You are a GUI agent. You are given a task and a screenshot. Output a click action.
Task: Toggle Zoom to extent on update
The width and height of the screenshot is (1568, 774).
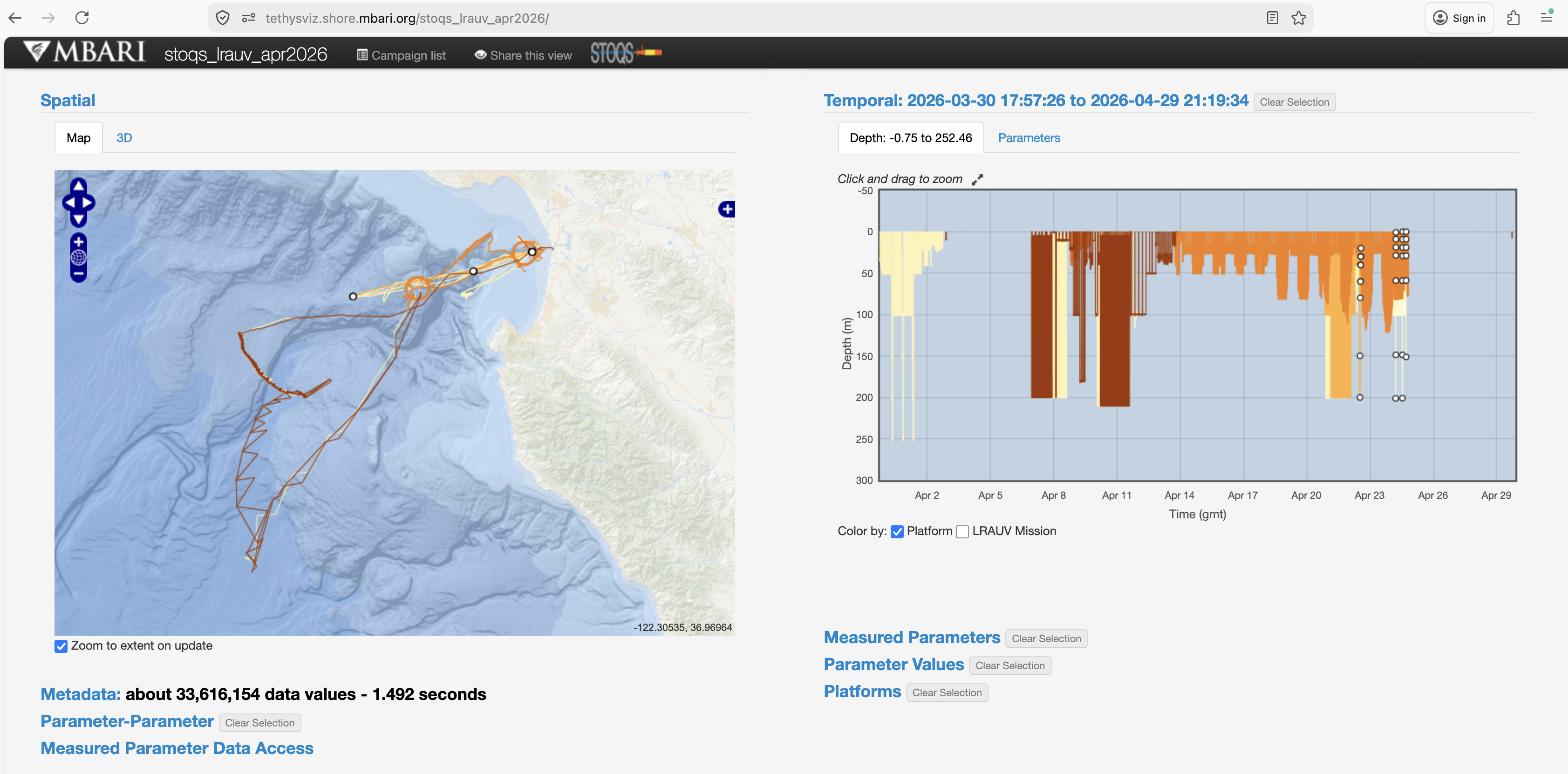point(61,646)
